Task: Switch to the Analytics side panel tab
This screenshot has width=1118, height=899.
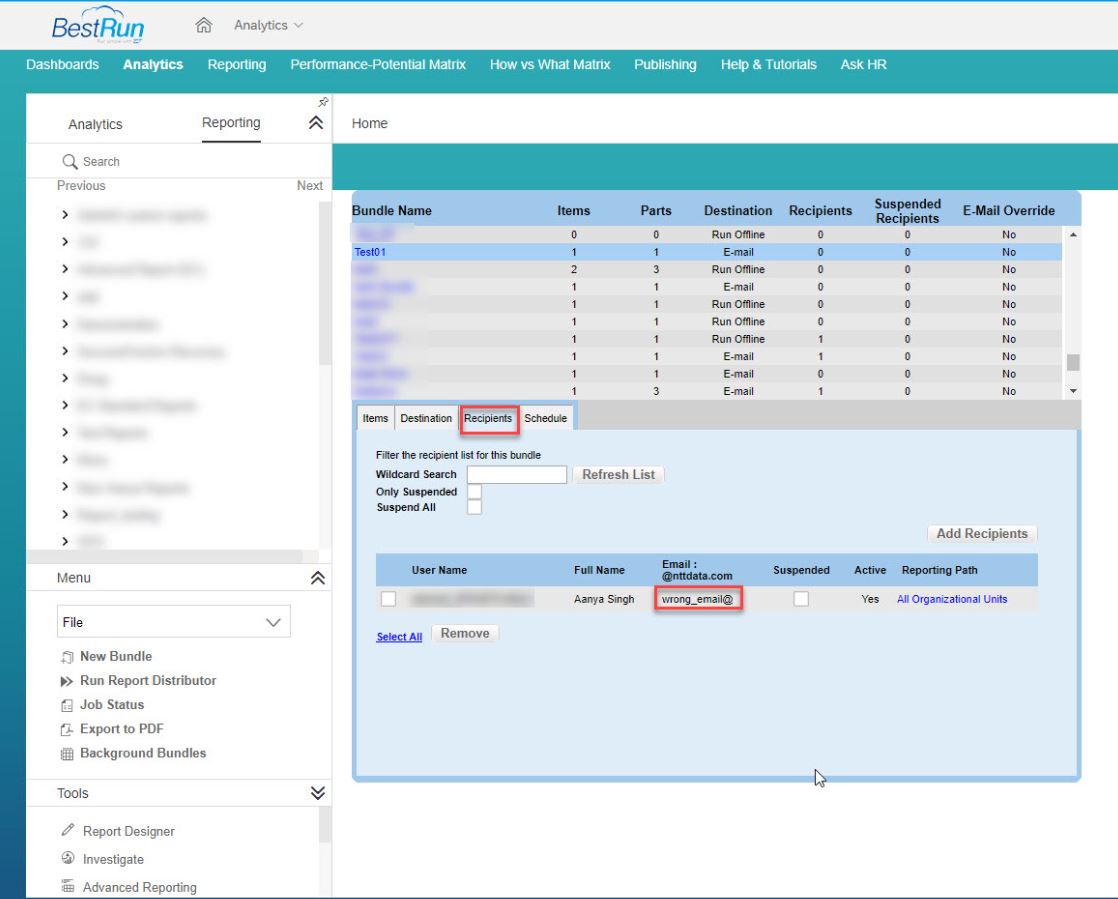Action: [96, 124]
